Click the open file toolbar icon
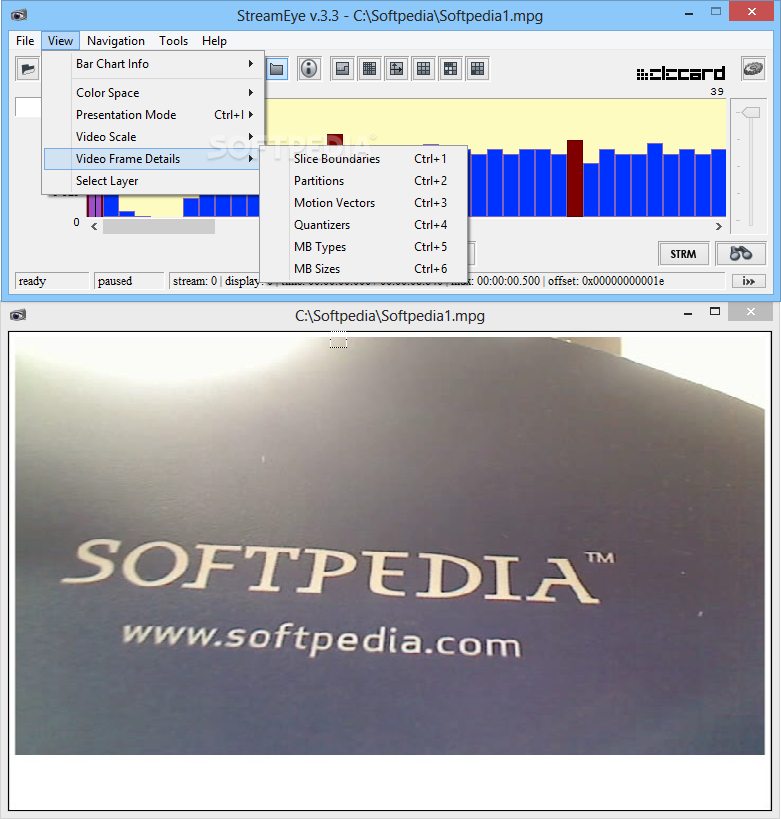The height and width of the screenshot is (819, 781). (x=28, y=68)
